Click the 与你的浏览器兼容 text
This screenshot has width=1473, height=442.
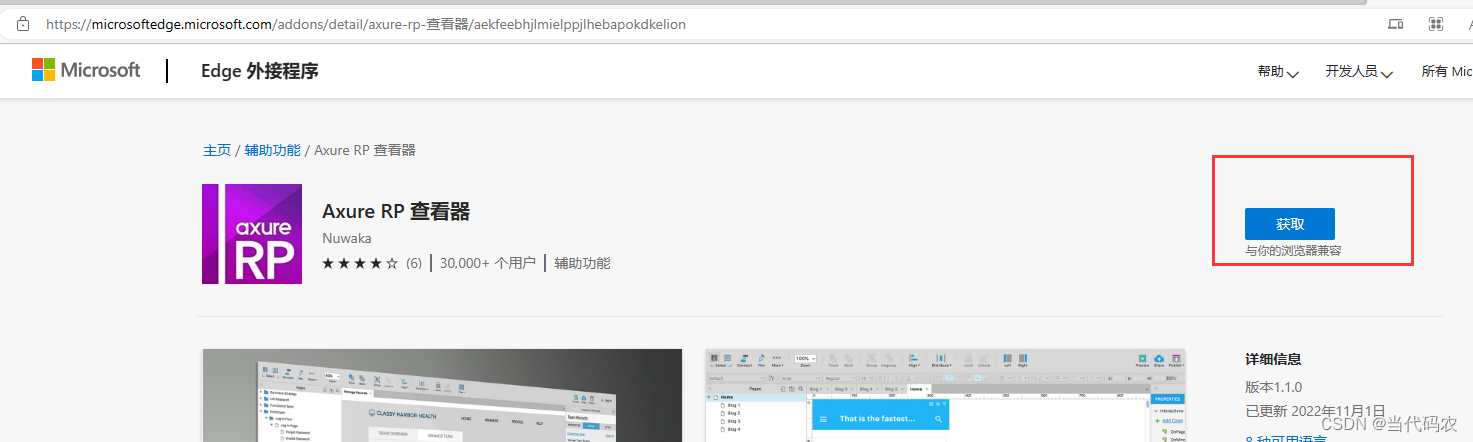tap(1293, 251)
